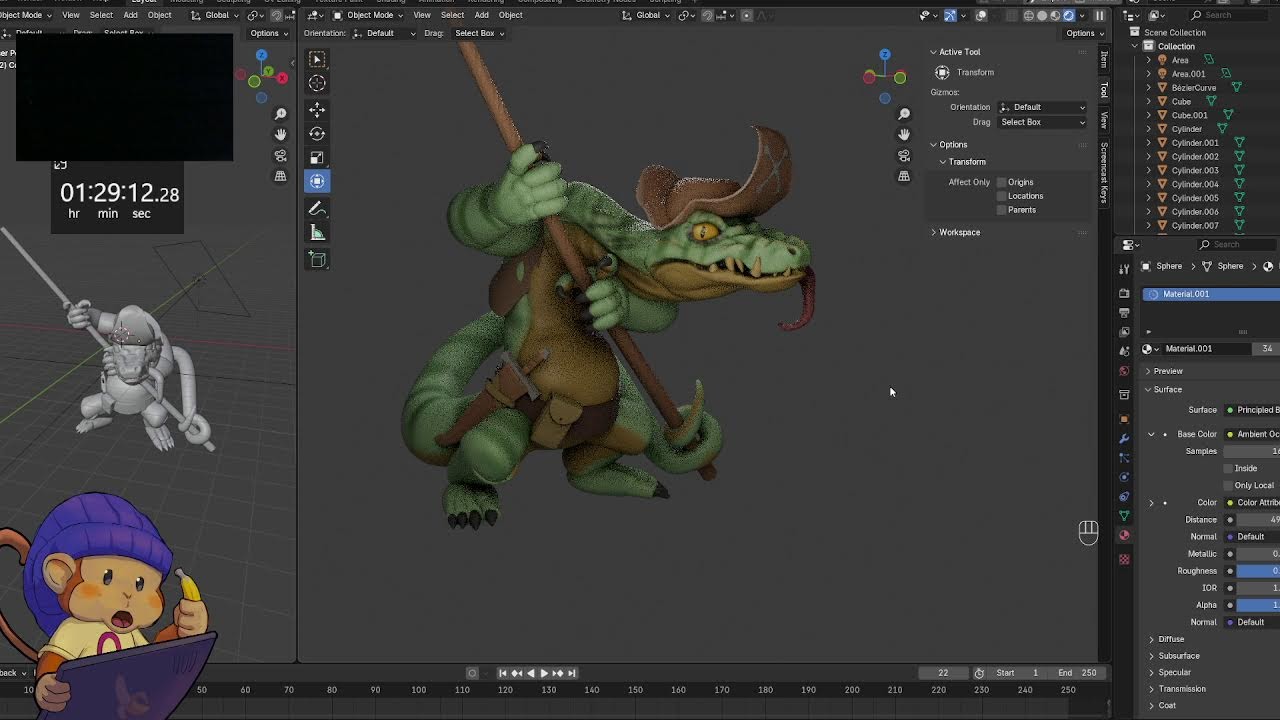This screenshot has height=720, width=1280.
Task: Check the Affect Only Locations option
Action: point(1001,196)
